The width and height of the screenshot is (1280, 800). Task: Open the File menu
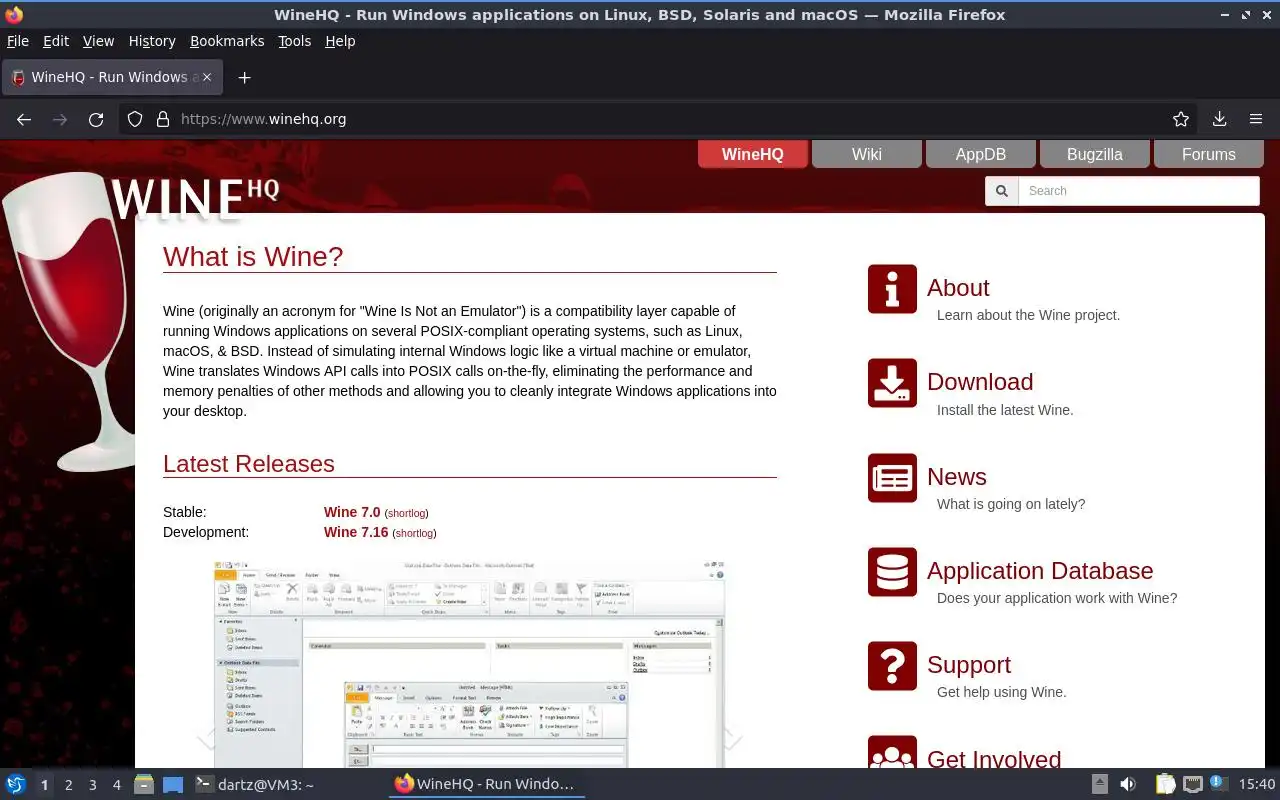[18, 41]
